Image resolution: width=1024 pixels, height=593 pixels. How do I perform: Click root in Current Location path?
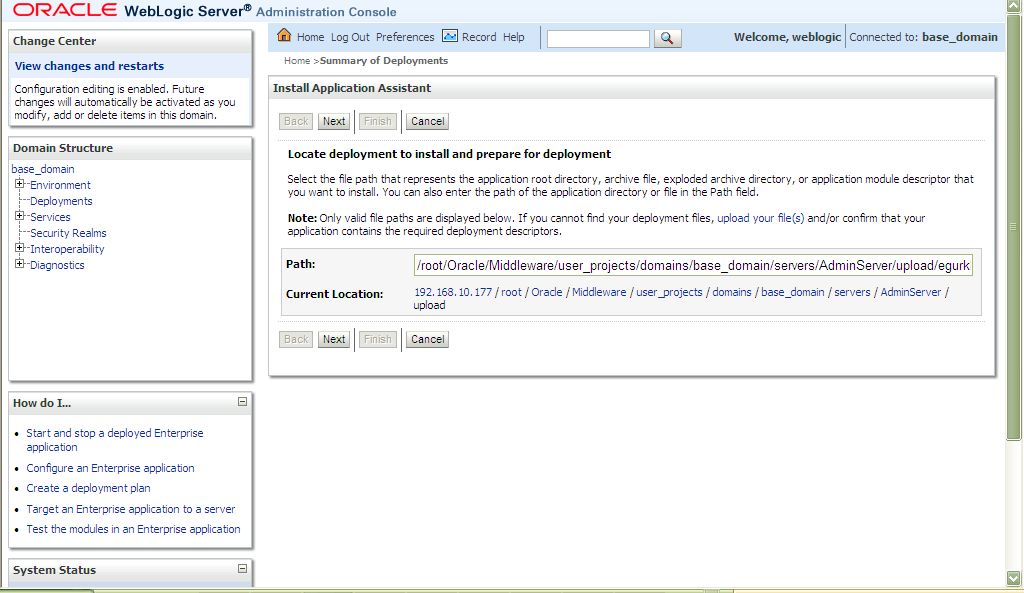tap(511, 292)
